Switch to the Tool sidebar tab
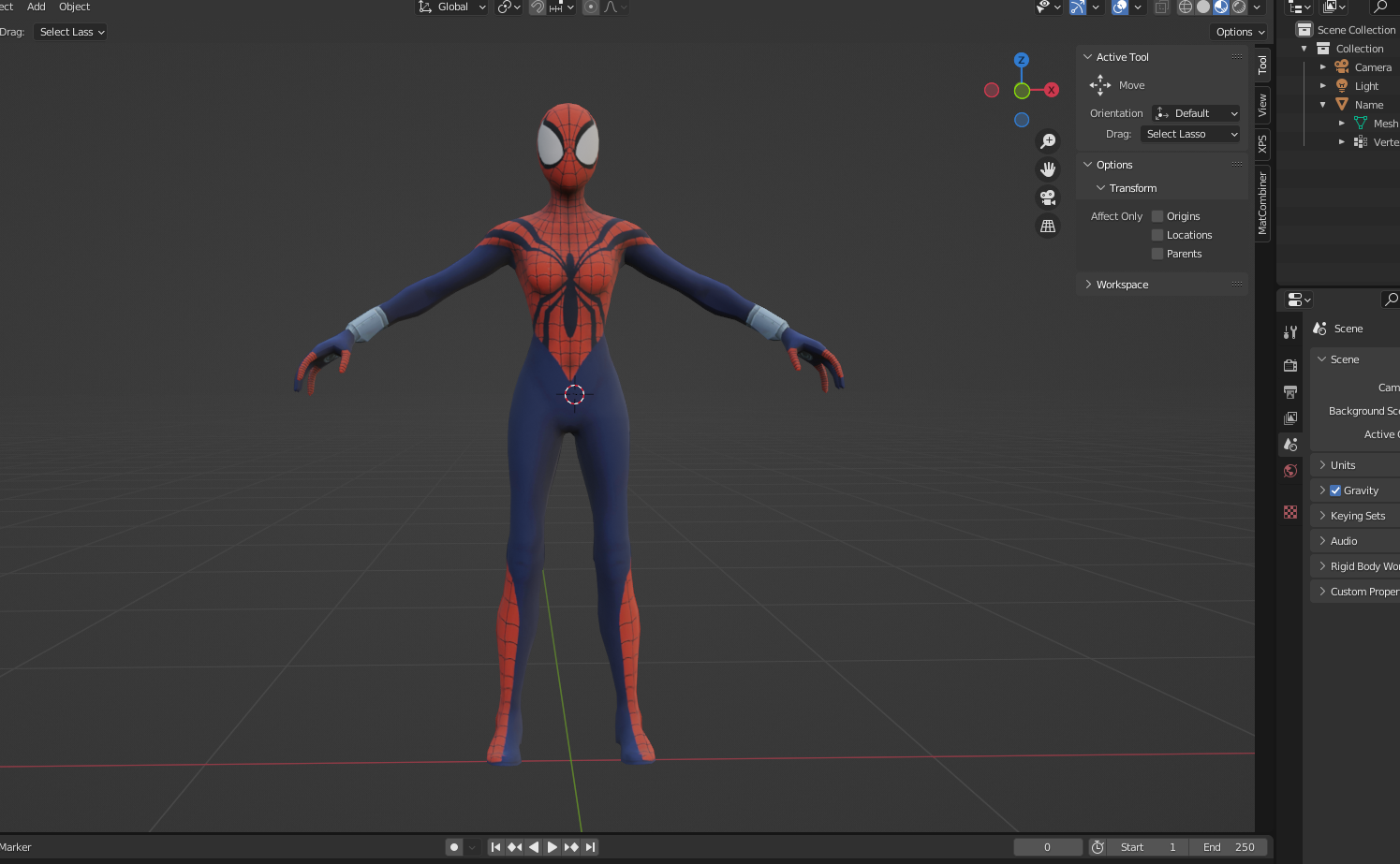 click(1262, 65)
